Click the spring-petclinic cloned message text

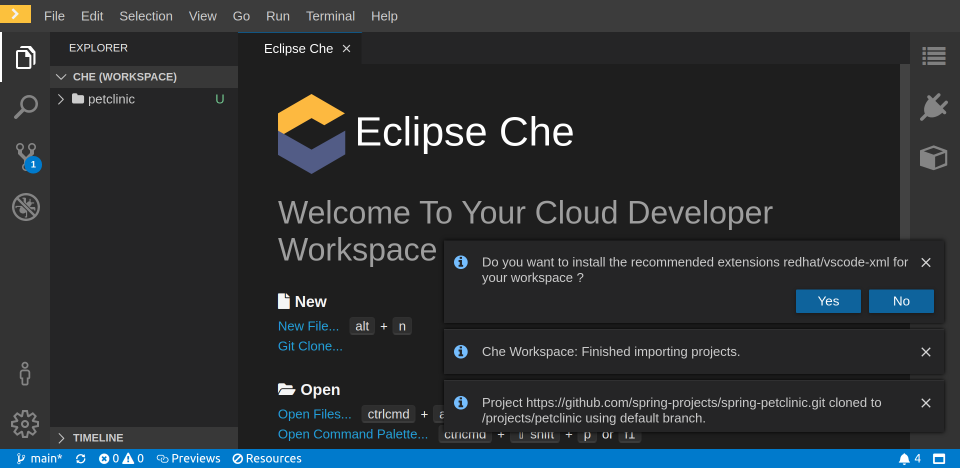point(681,410)
